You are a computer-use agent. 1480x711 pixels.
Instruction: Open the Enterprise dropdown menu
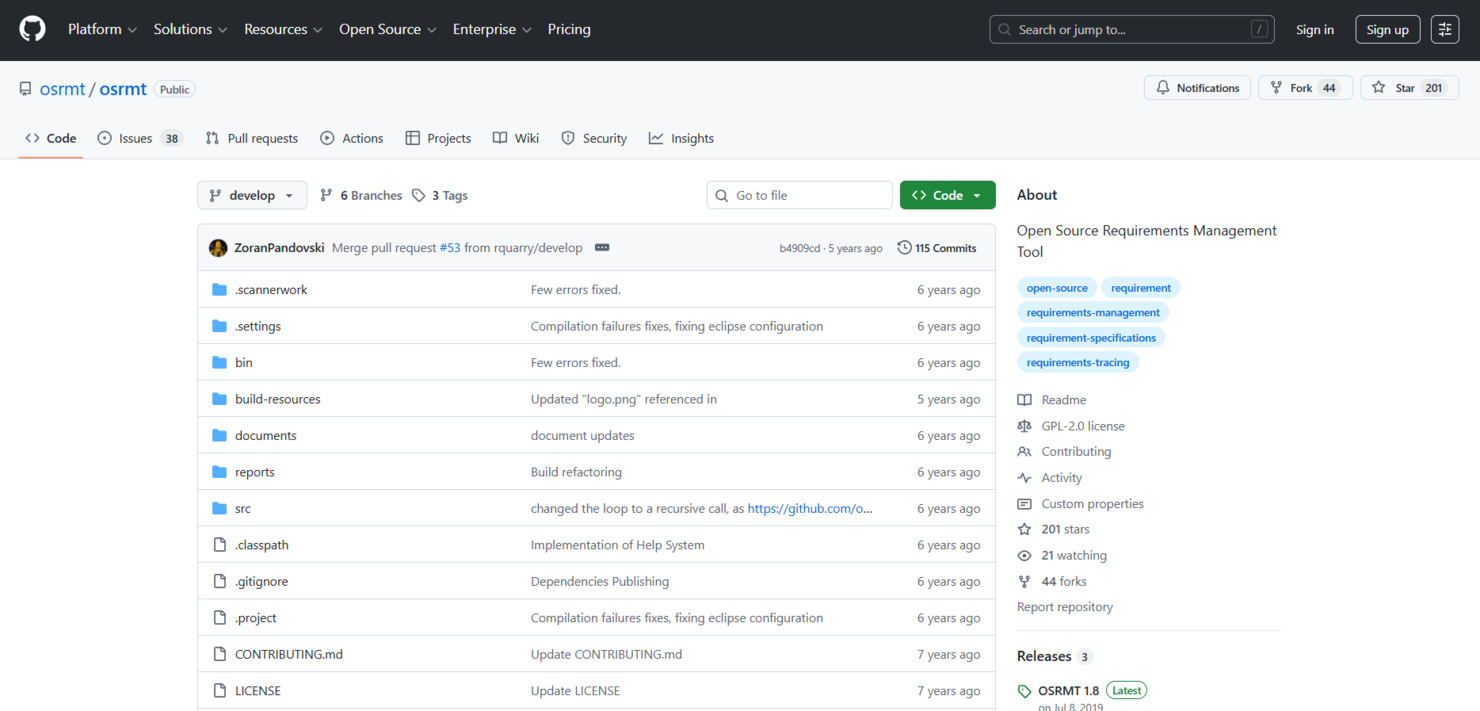tap(492, 30)
